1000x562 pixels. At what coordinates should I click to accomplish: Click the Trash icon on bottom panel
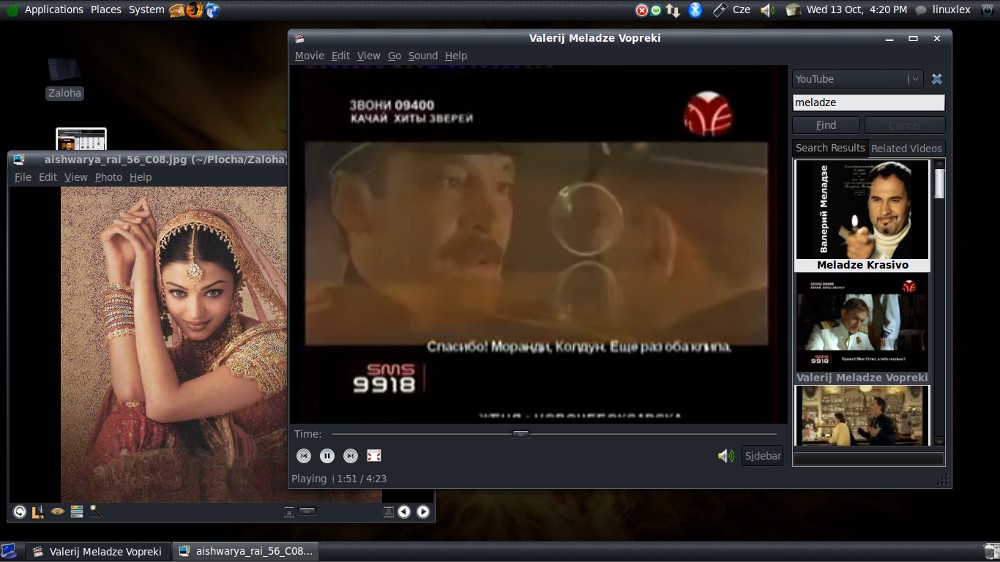[x=991, y=551]
